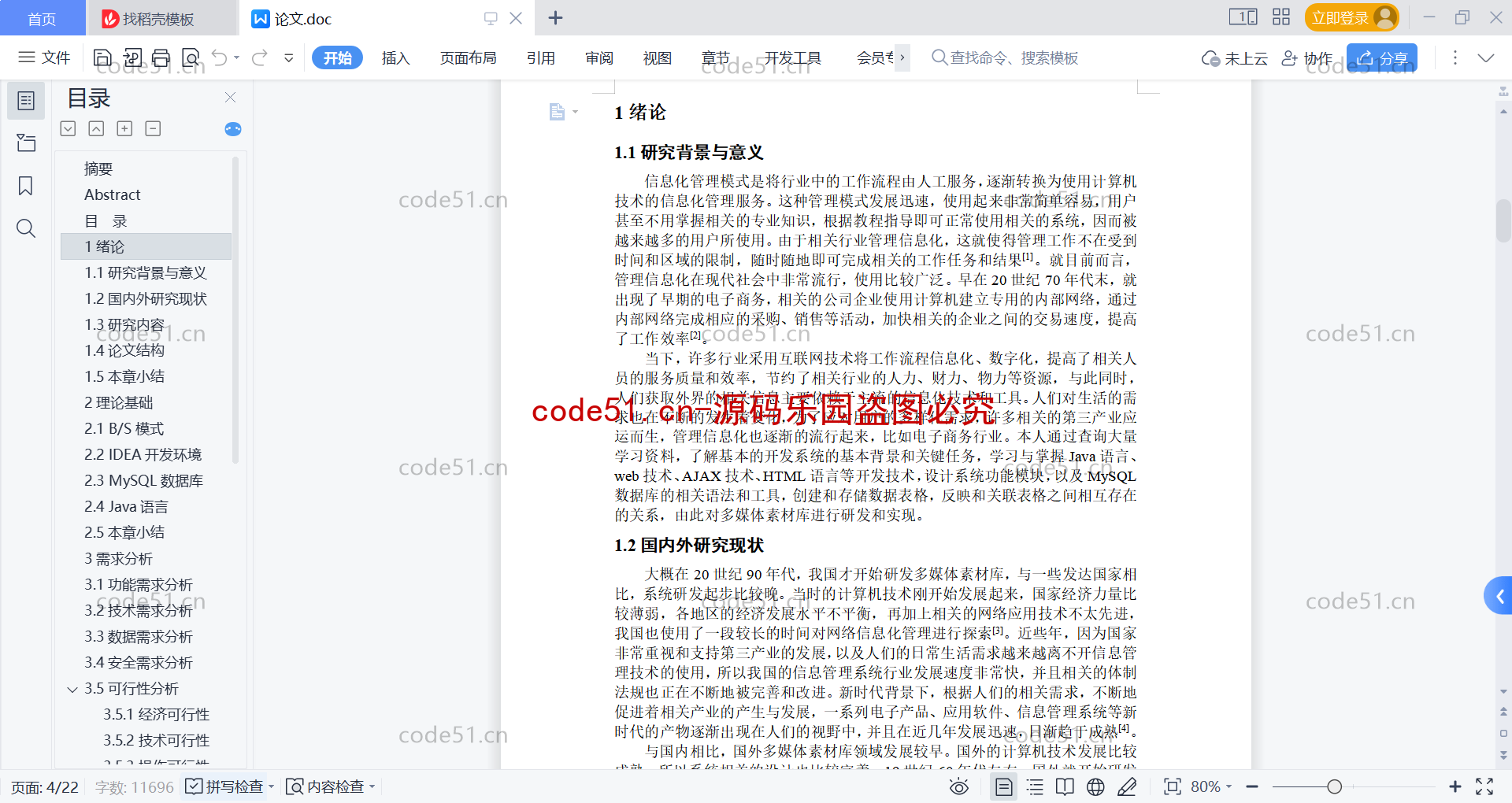Open the 文件 menu

[45, 57]
